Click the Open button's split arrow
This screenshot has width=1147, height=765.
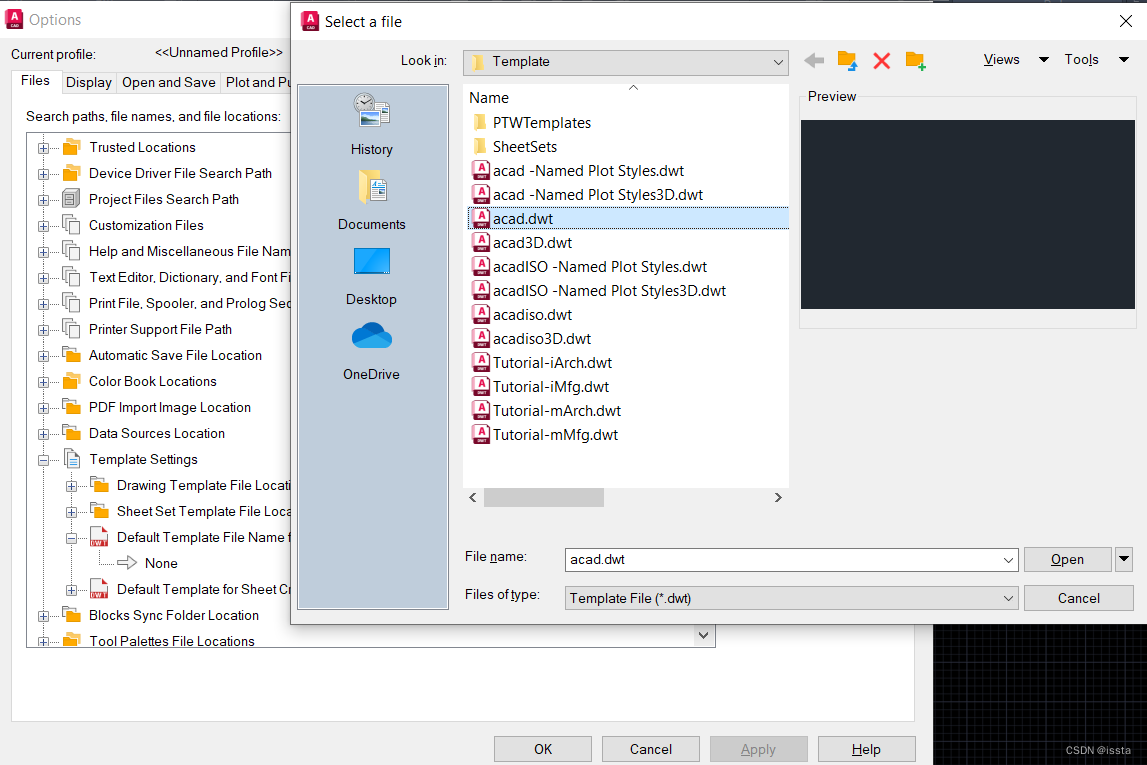1124,559
